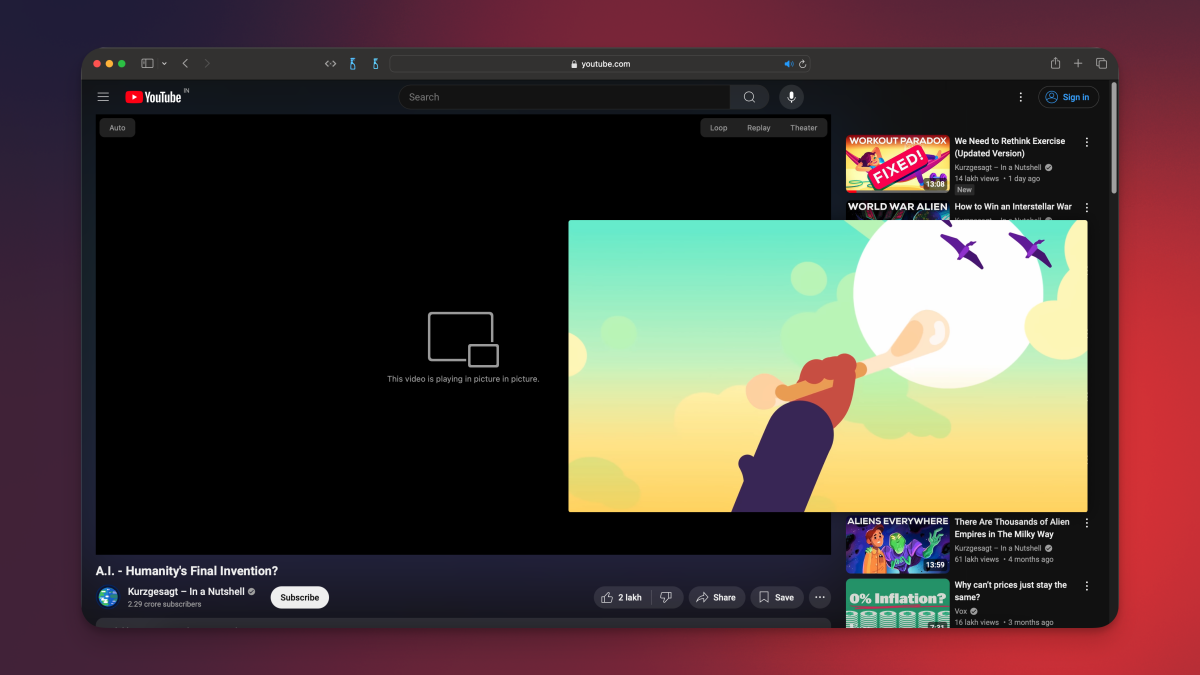Reload the youtube.com page

802,63
